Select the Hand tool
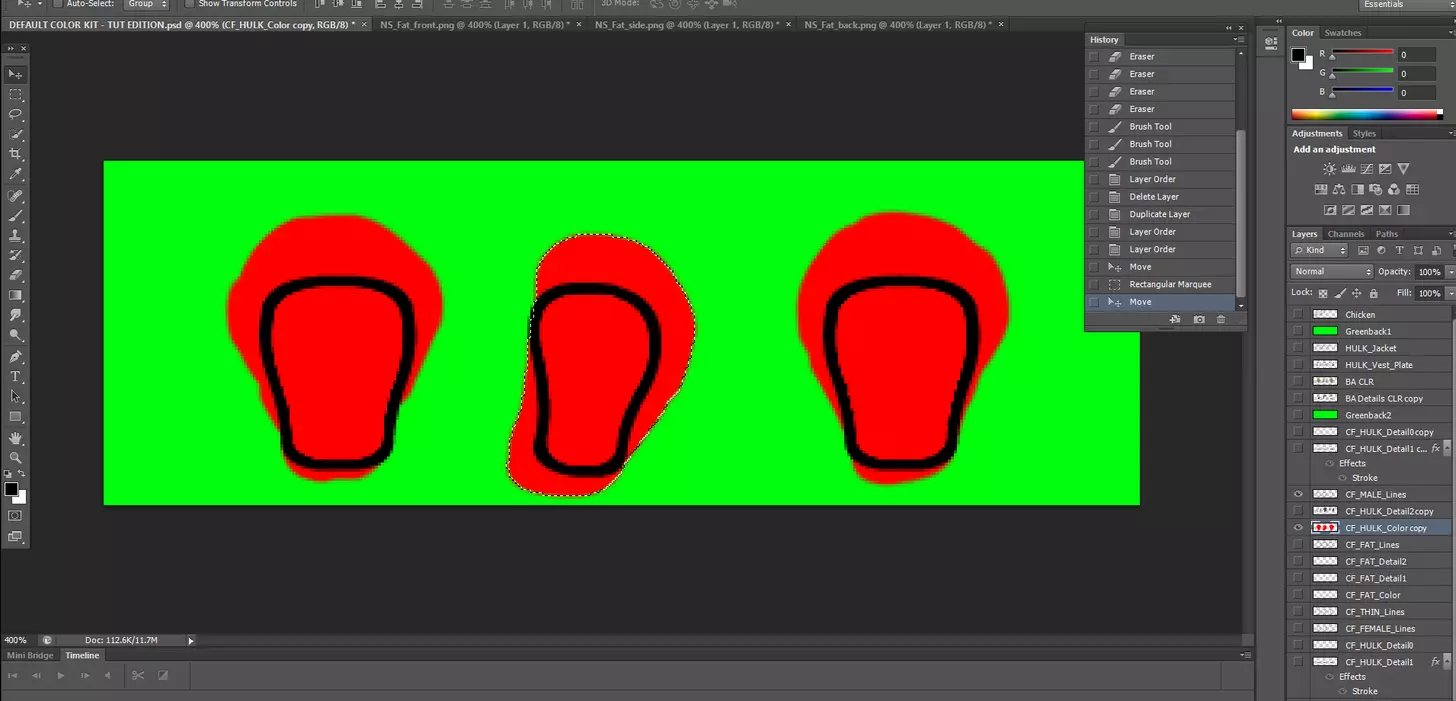 pos(15,438)
